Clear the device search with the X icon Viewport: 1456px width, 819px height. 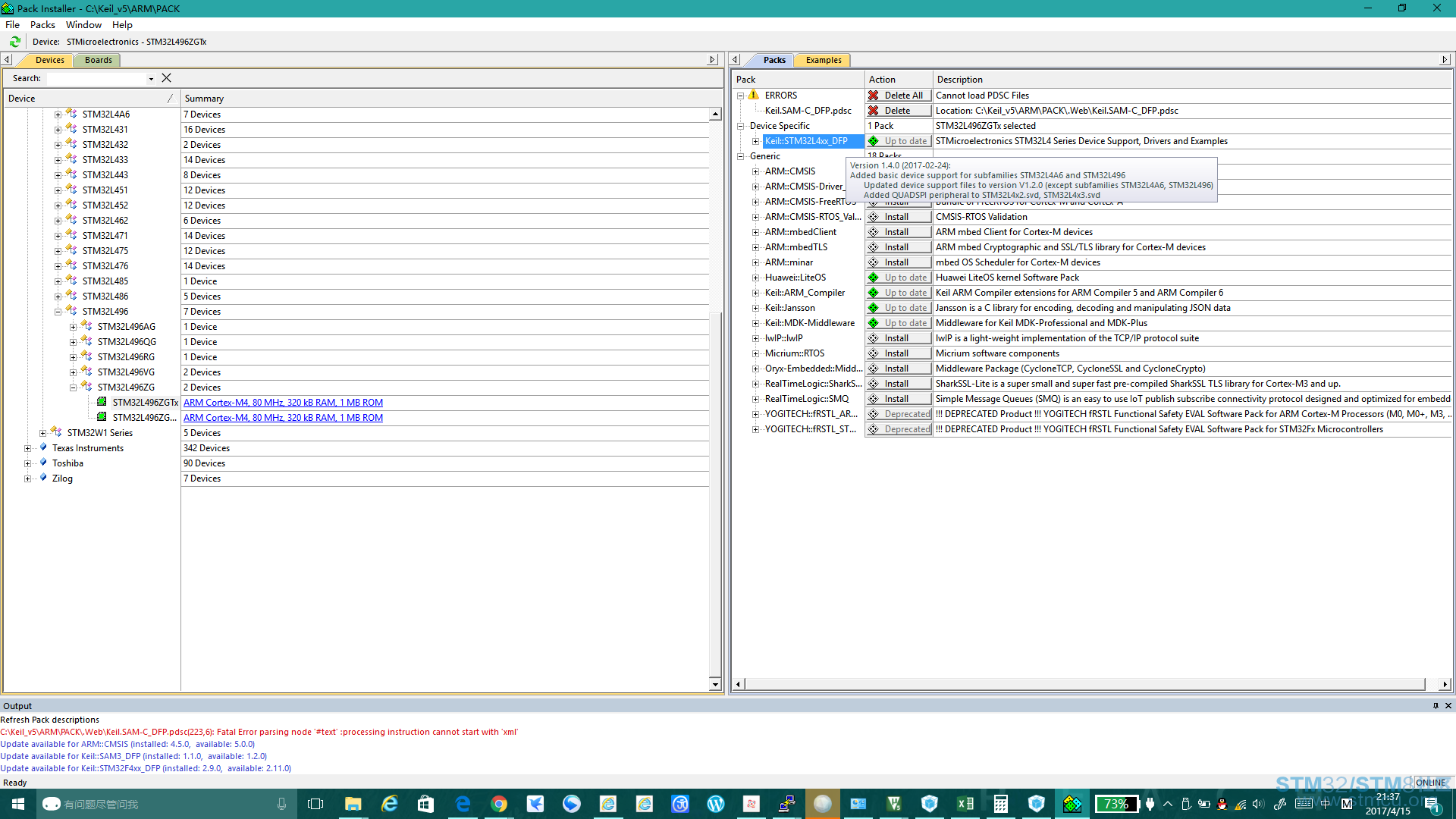click(167, 78)
